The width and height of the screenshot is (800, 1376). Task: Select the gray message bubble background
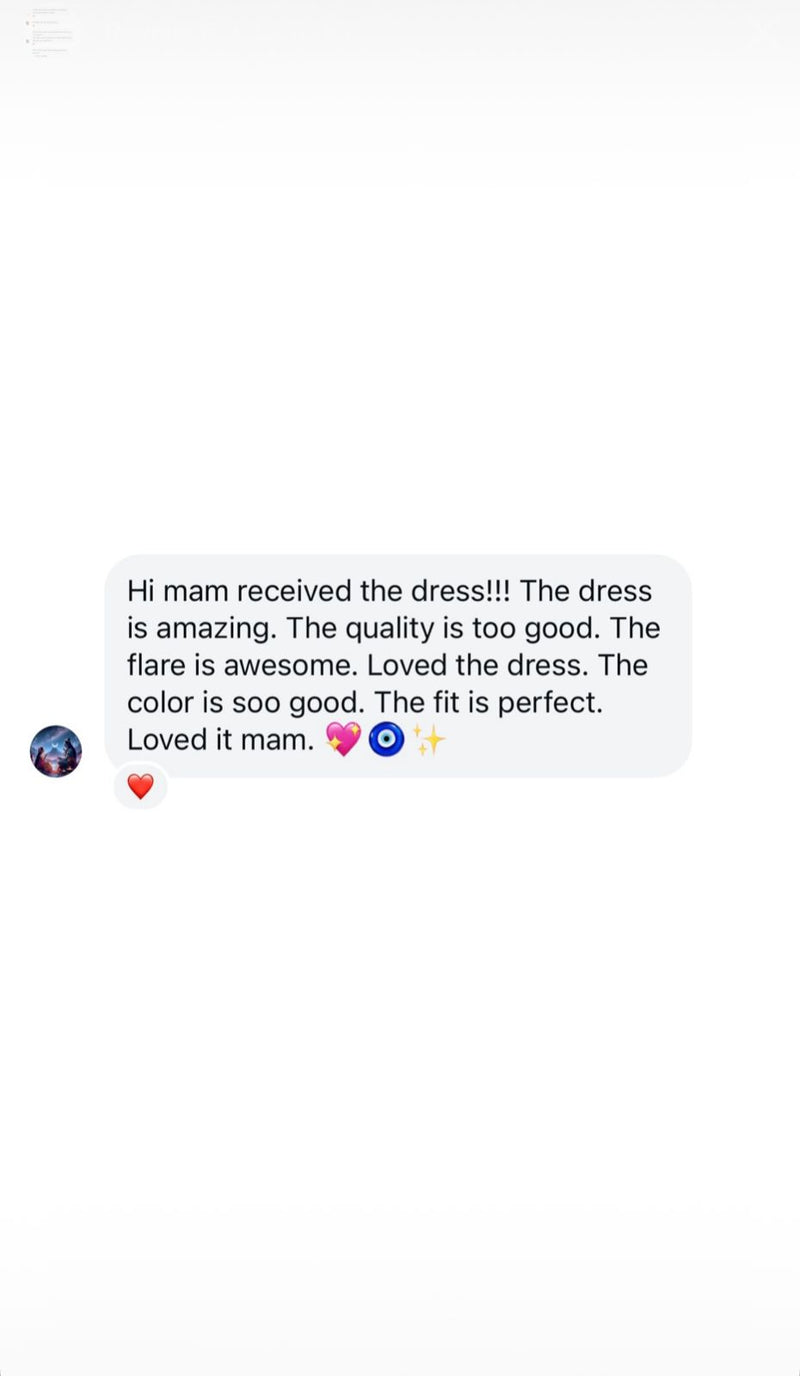click(398, 666)
